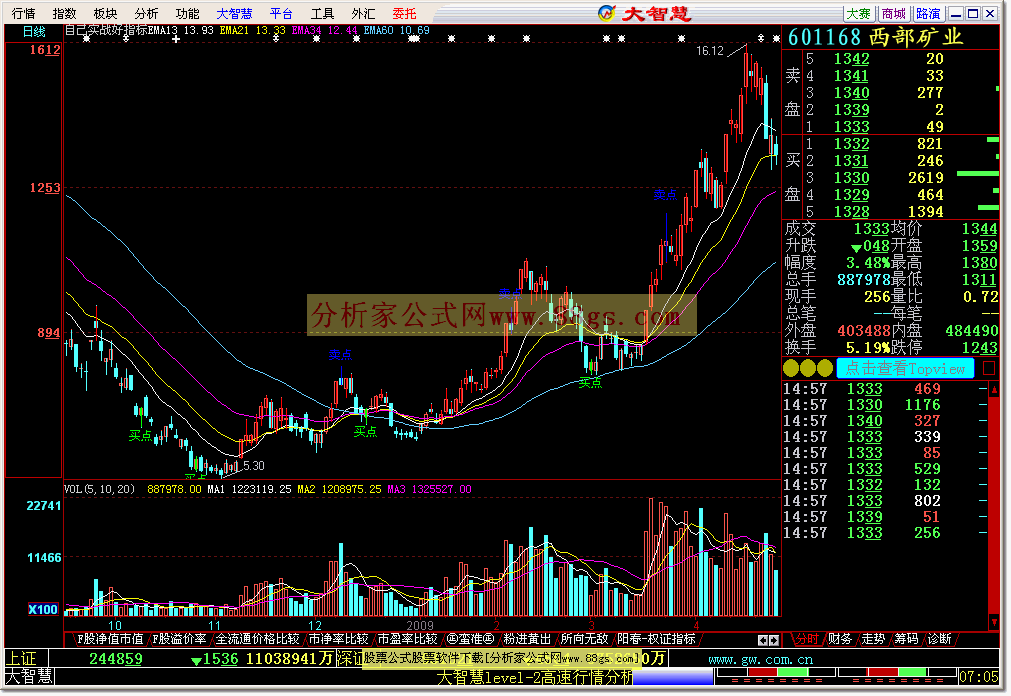Screen dimensions: 1011x696
Task: Click the 路演 button in title bar
Action: click(x=928, y=14)
